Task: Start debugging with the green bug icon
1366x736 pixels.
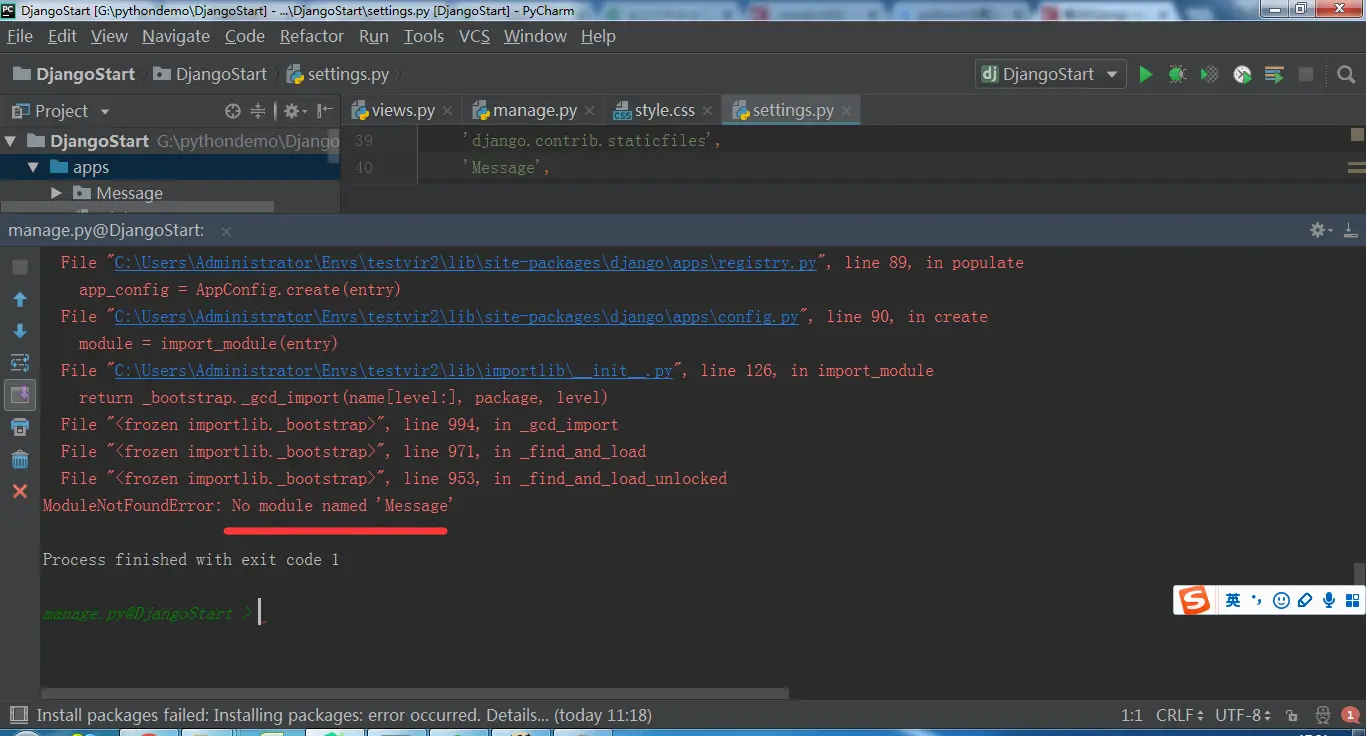Action: 1178,74
